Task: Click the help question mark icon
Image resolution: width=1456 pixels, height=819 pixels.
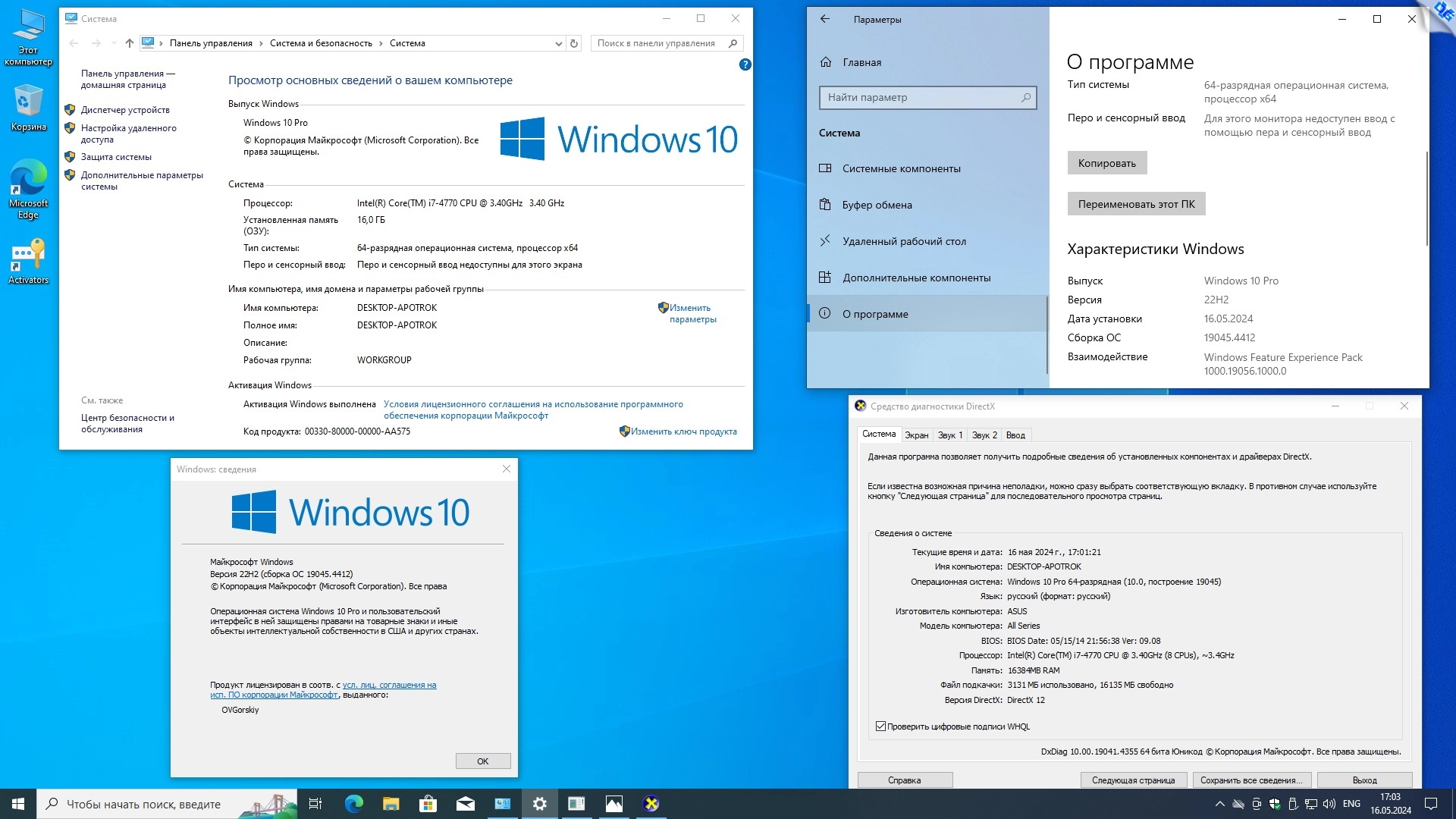Action: point(745,64)
